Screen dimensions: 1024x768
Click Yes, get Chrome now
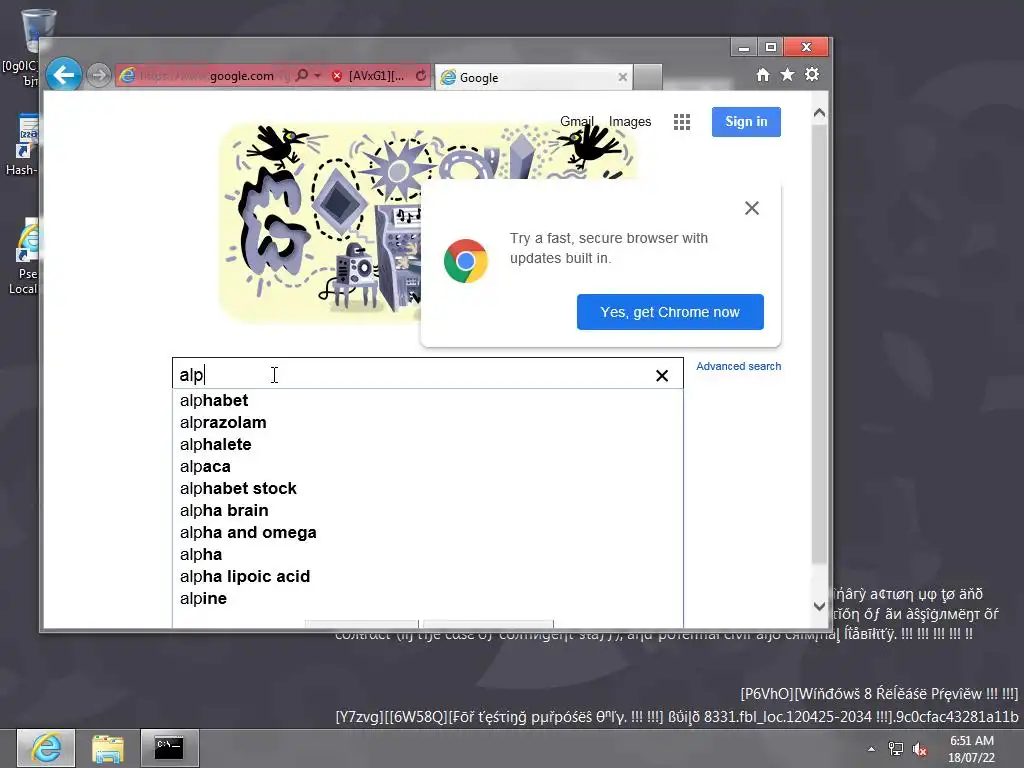pos(670,312)
